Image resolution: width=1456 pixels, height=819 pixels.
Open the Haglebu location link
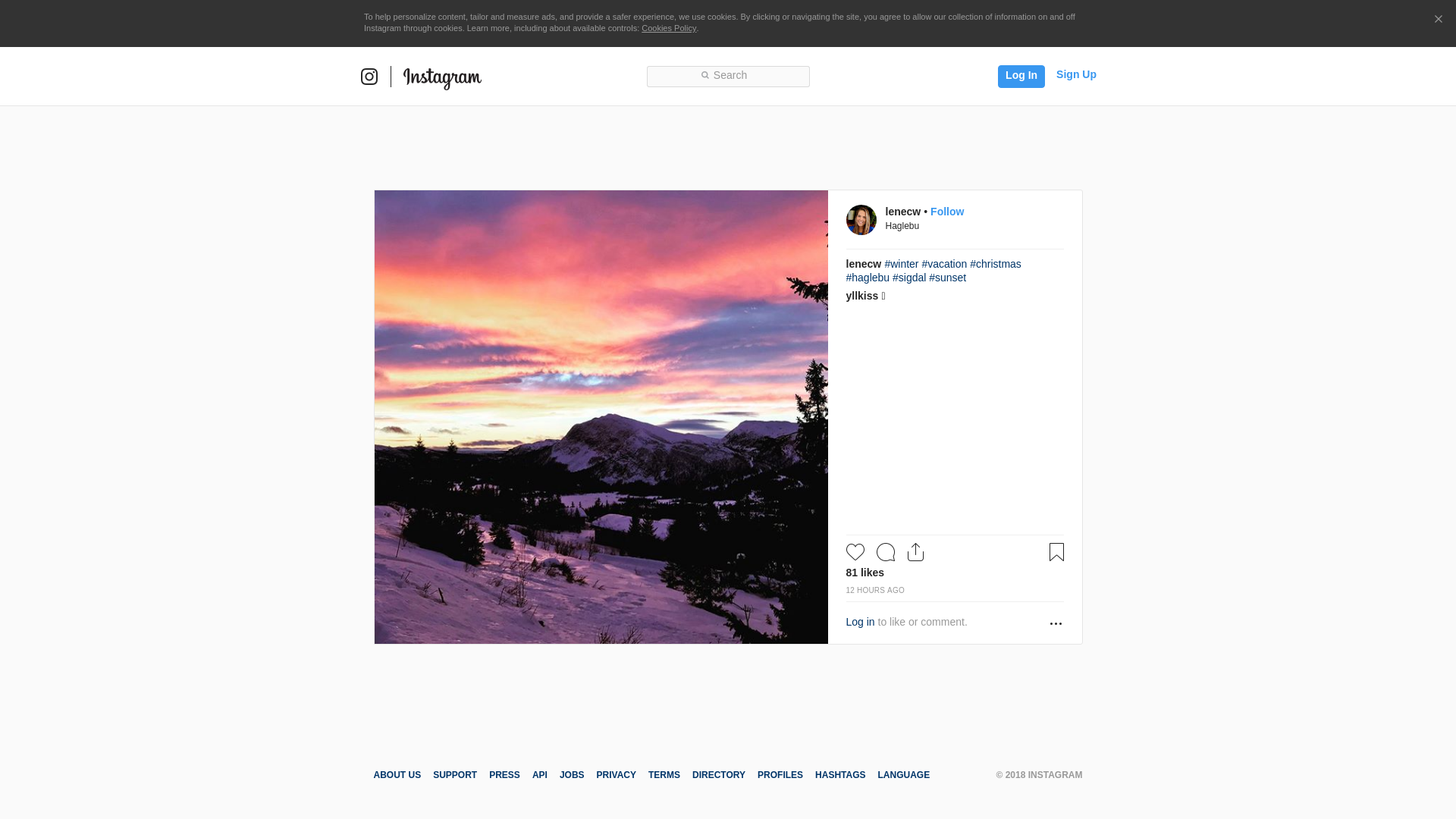902,226
